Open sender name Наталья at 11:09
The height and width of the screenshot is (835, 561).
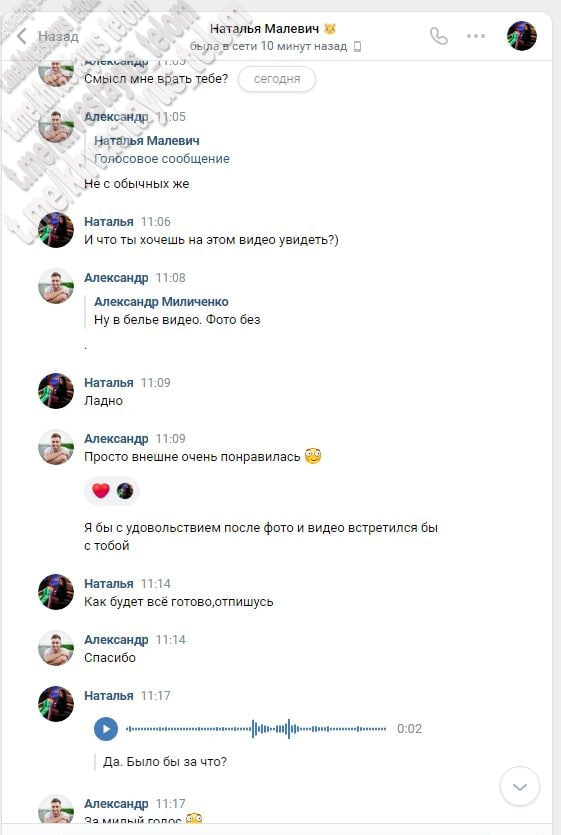[109, 382]
